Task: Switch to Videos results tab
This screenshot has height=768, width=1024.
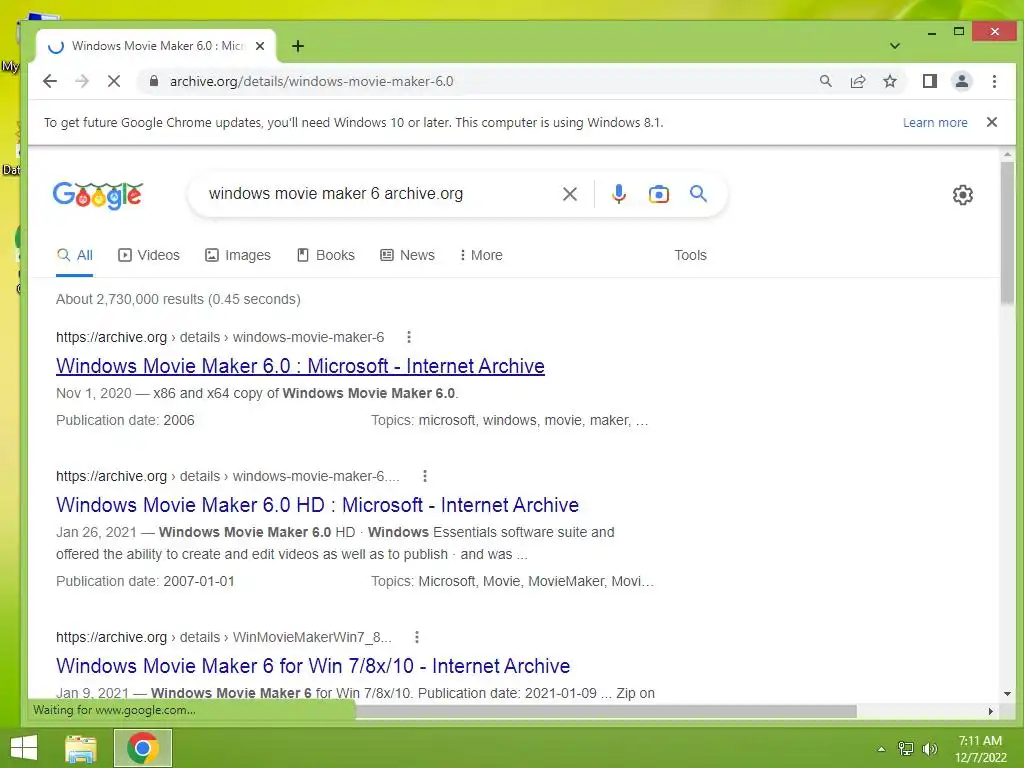Action: tap(148, 255)
